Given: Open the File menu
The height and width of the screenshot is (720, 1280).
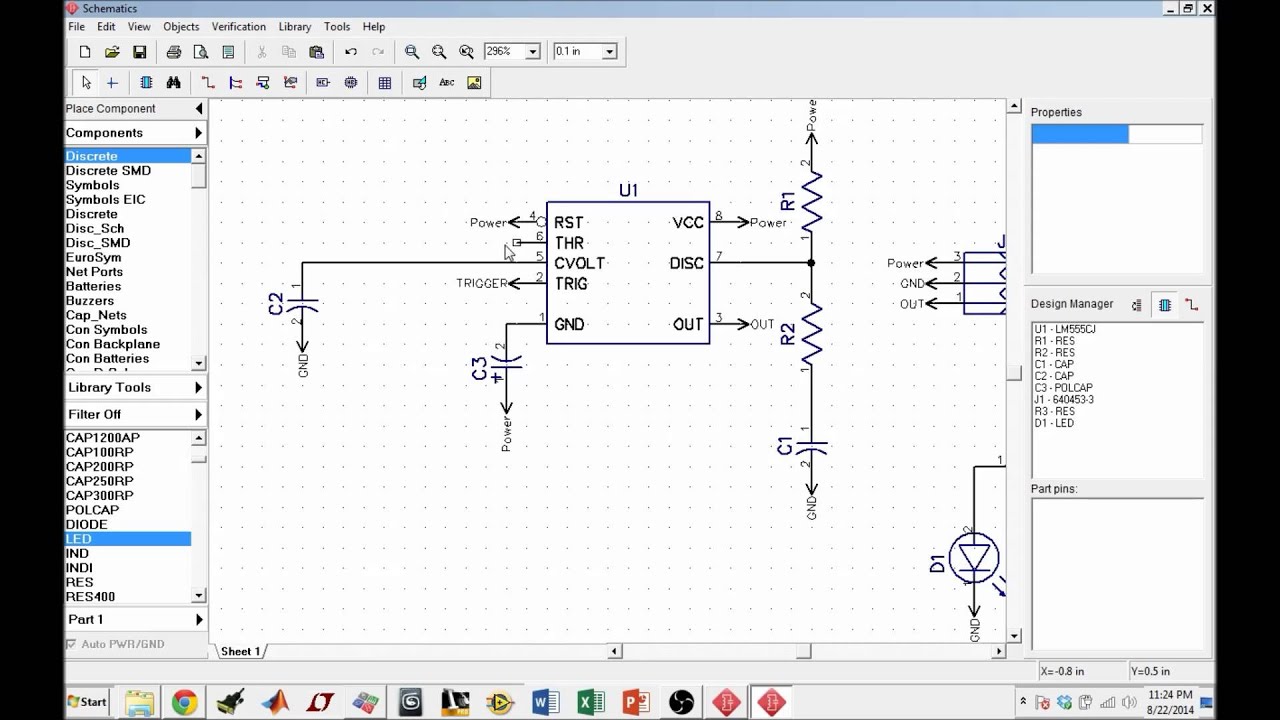Looking at the screenshot, I should 76,27.
